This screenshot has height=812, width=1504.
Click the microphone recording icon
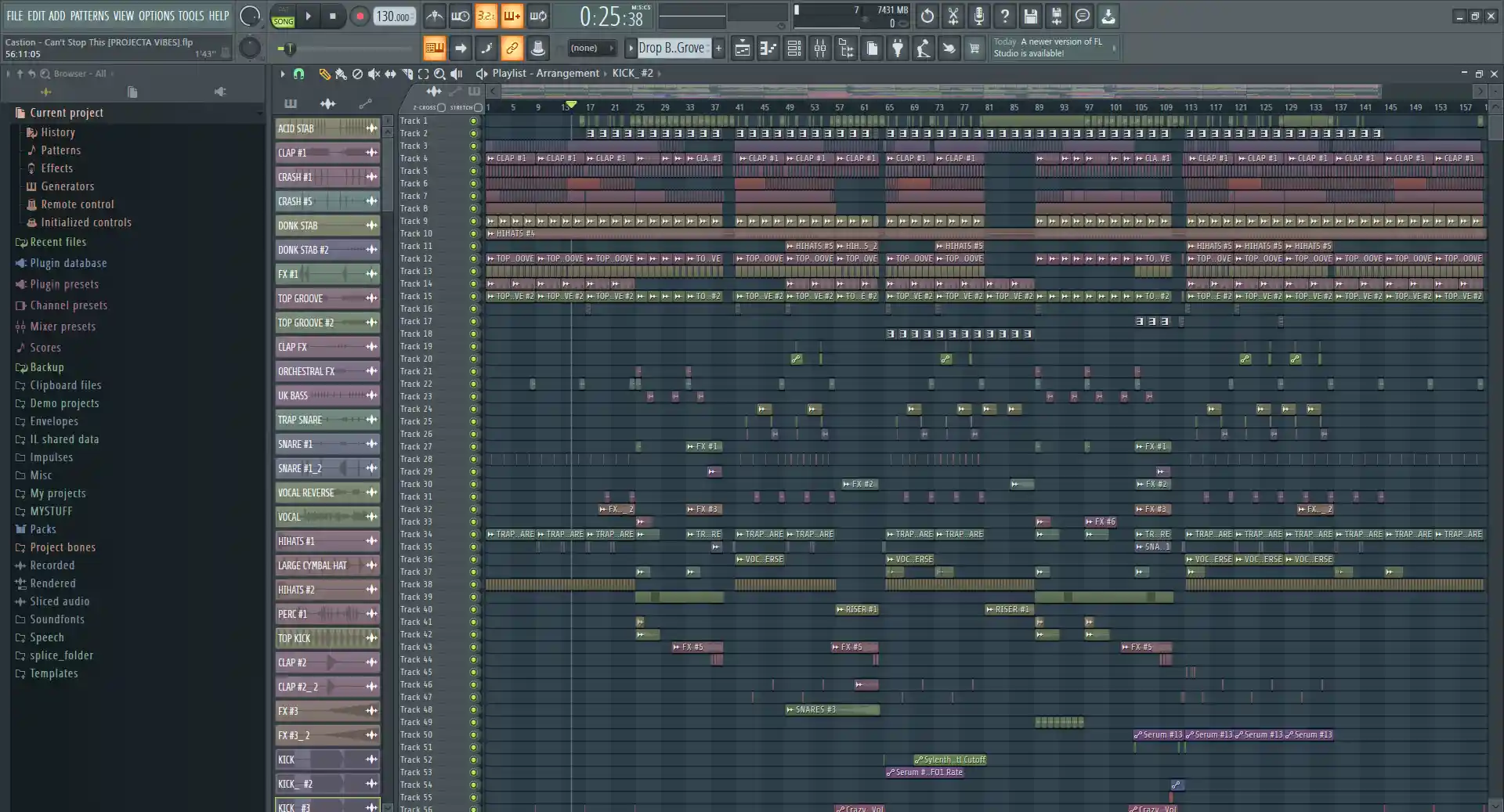pos(978,16)
